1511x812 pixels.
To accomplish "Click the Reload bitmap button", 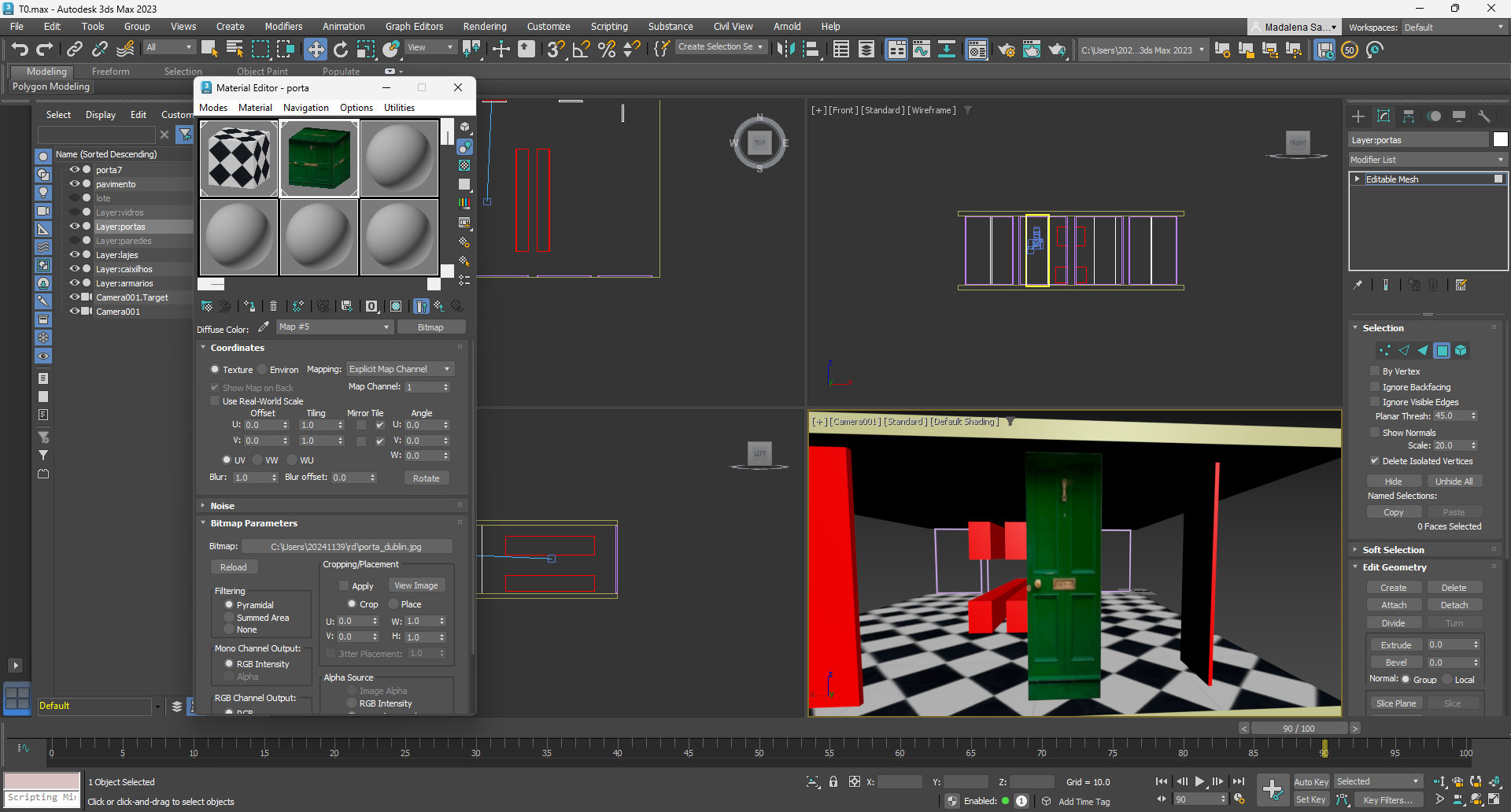I will [x=233, y=567].
